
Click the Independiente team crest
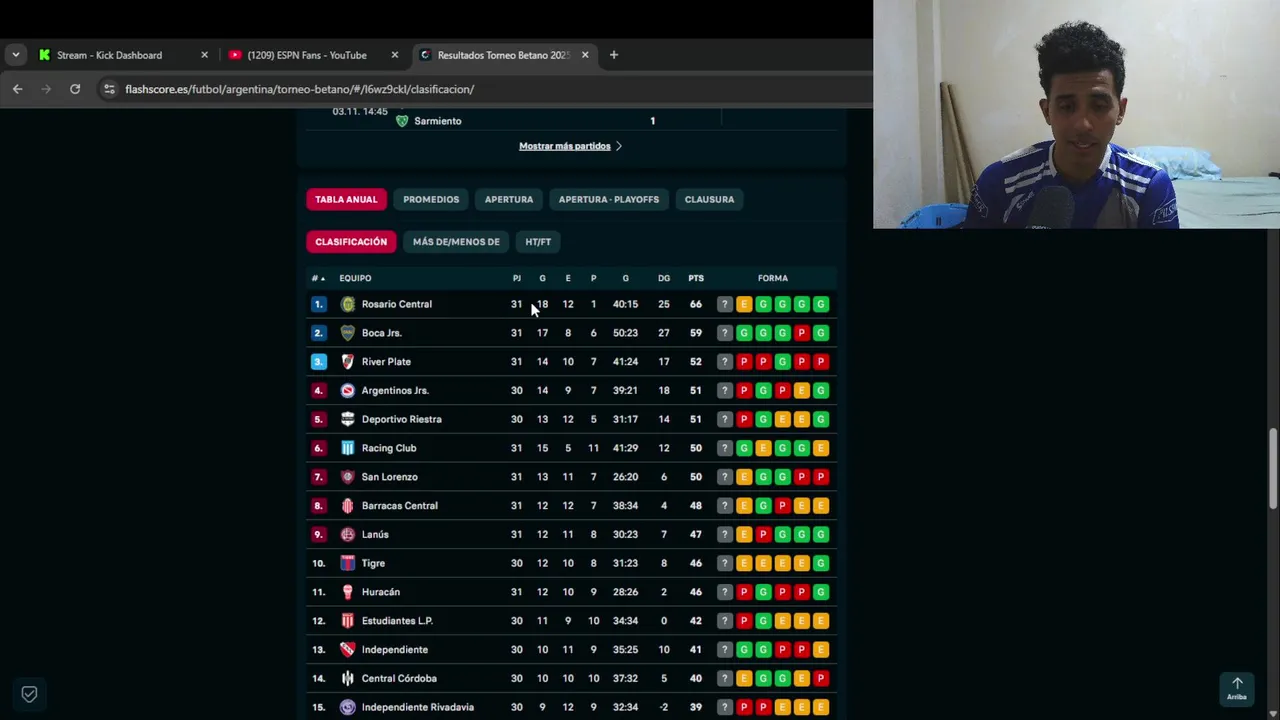(348, 650)
